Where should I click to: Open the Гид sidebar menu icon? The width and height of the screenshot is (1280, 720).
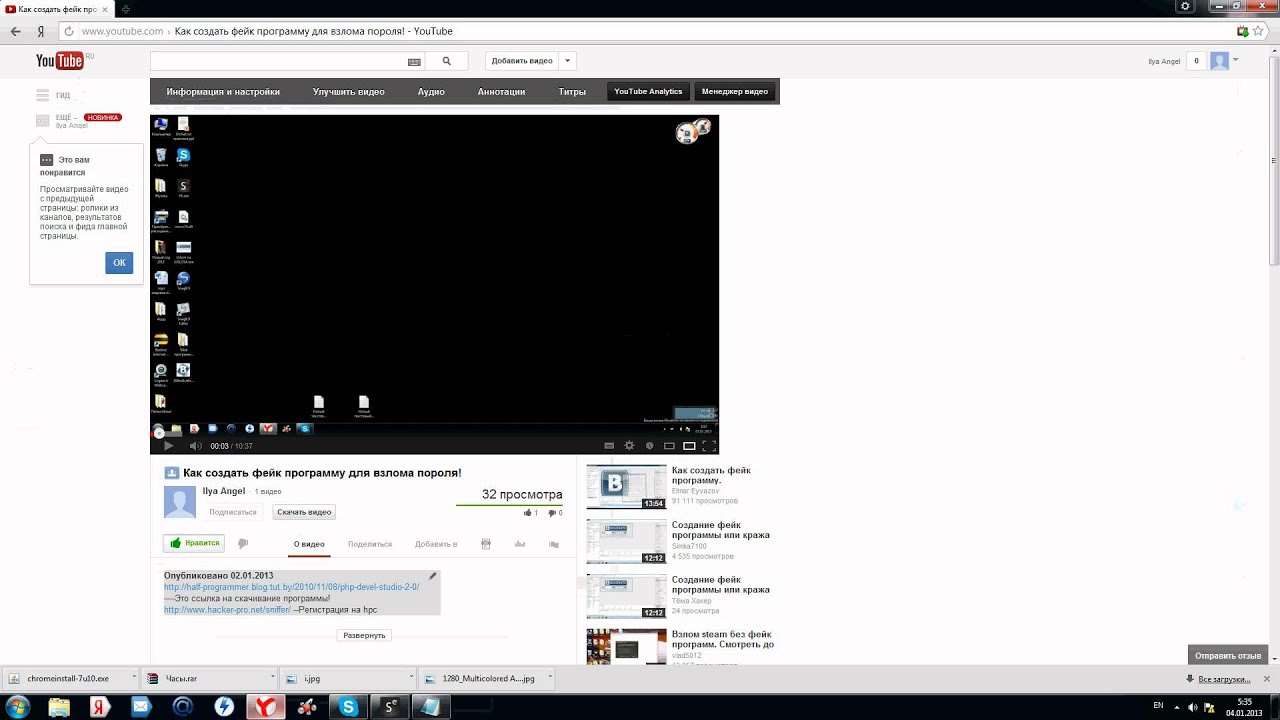(42, 95)
